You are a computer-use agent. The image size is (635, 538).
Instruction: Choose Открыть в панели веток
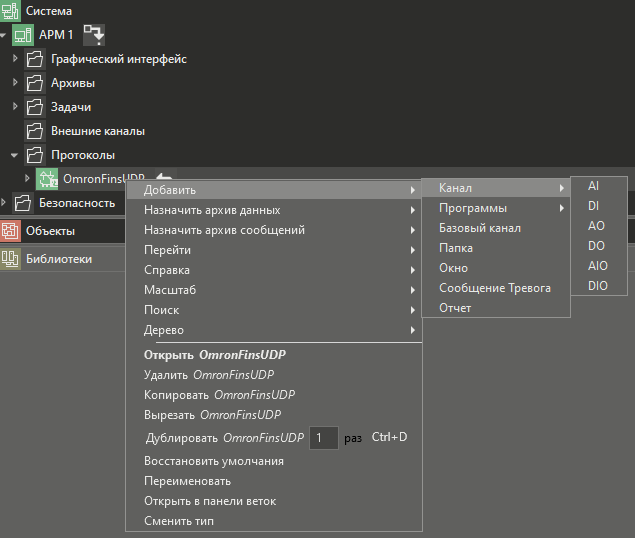274,501
